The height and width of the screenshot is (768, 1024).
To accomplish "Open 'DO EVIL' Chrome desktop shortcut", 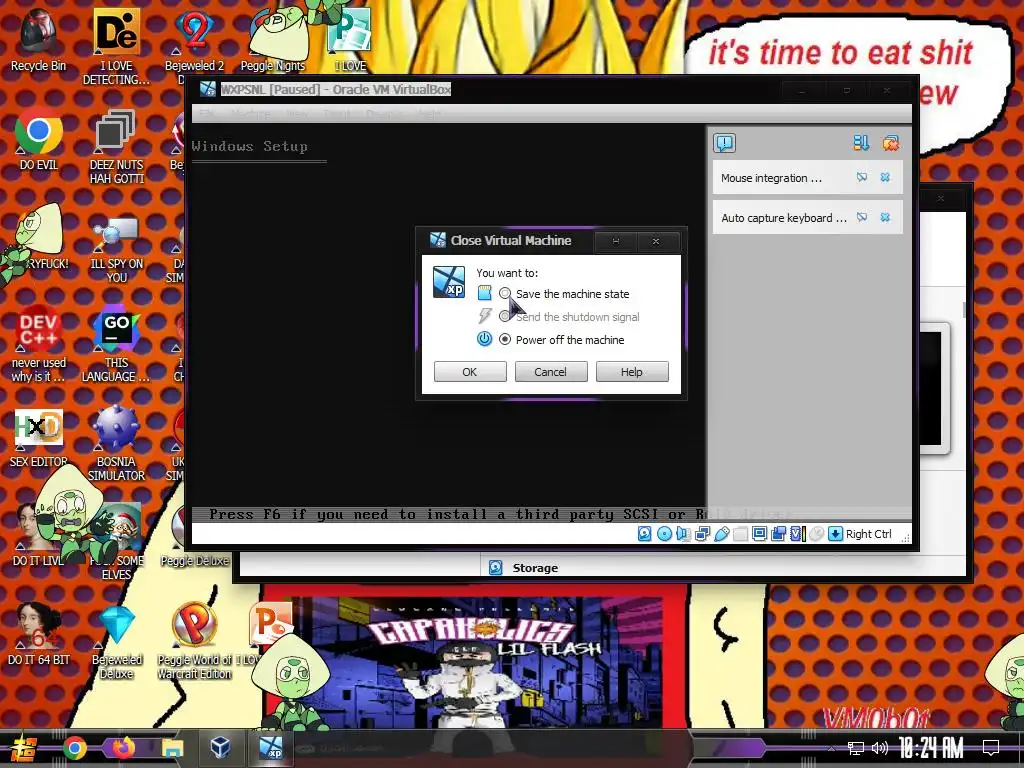I will tap(38, 139).
